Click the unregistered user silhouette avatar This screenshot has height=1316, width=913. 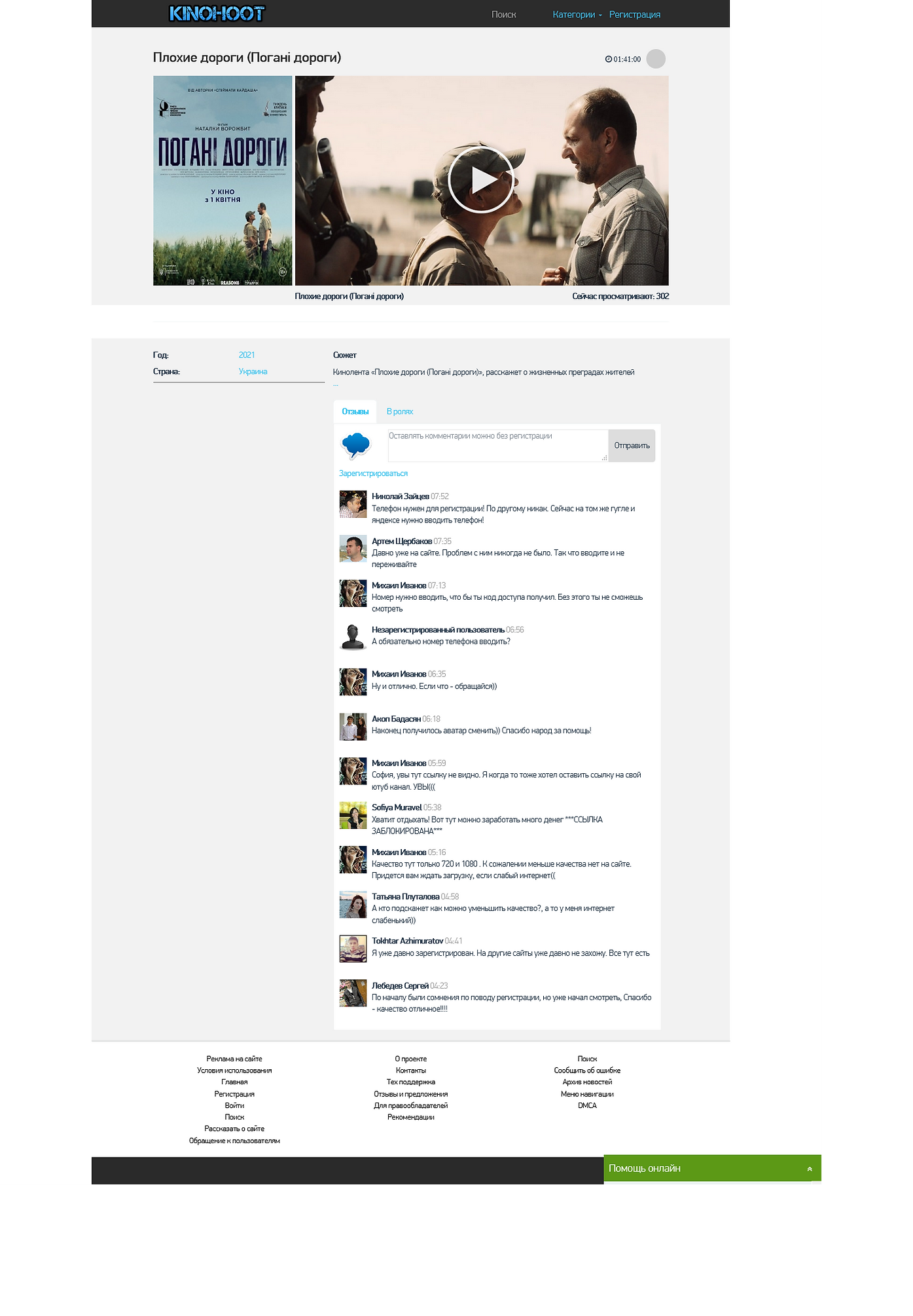click(x=353, y=637)
